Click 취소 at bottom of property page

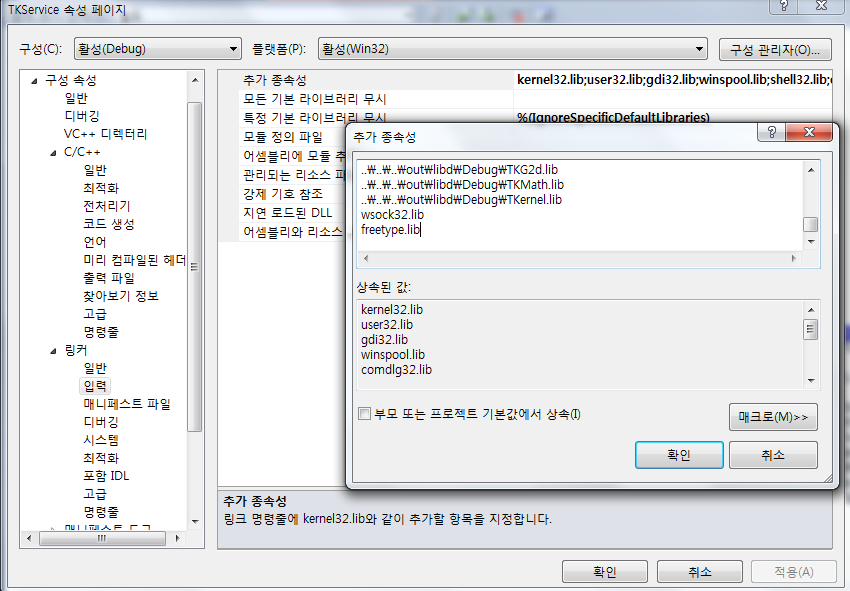[x=699, y=571]
